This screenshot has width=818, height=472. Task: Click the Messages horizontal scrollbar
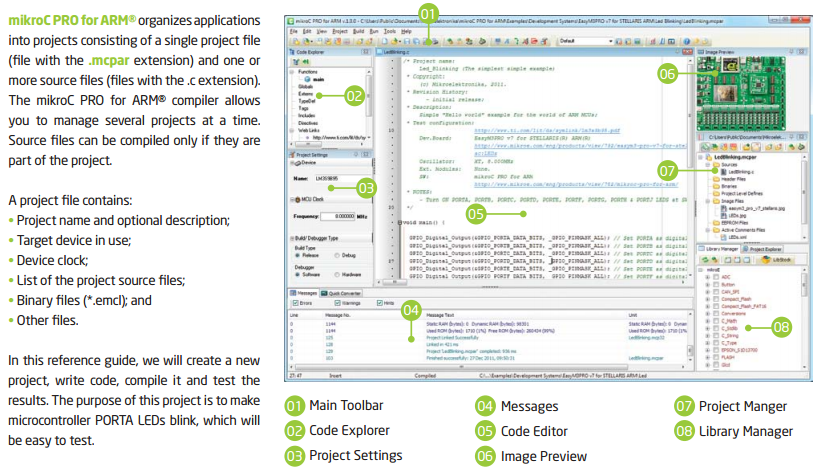click(488, 367)
